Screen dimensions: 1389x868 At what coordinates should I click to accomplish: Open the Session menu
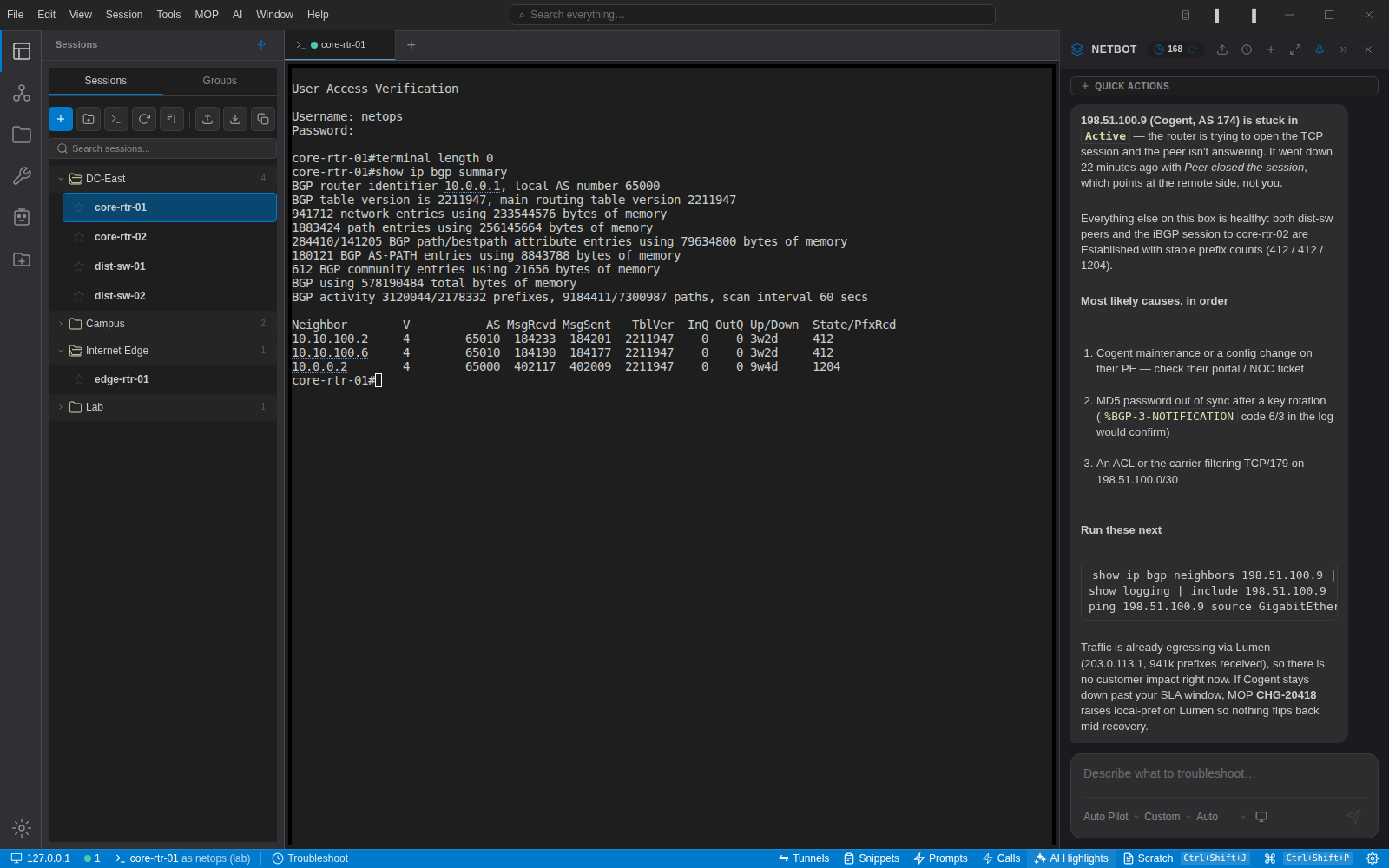coord(124,15)
